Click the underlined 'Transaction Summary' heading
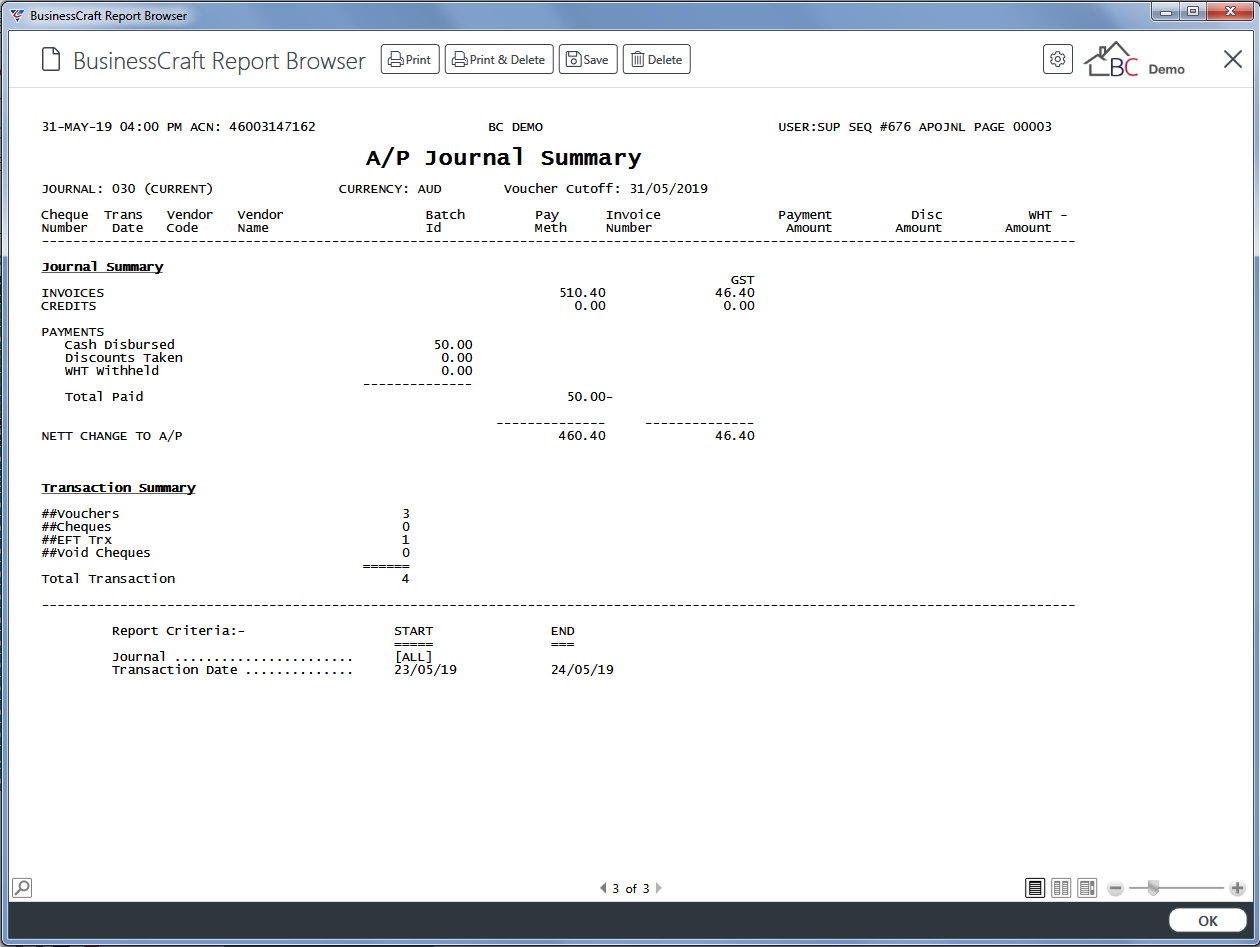This screenshot has width=1260, height=947. pos(118,488)
